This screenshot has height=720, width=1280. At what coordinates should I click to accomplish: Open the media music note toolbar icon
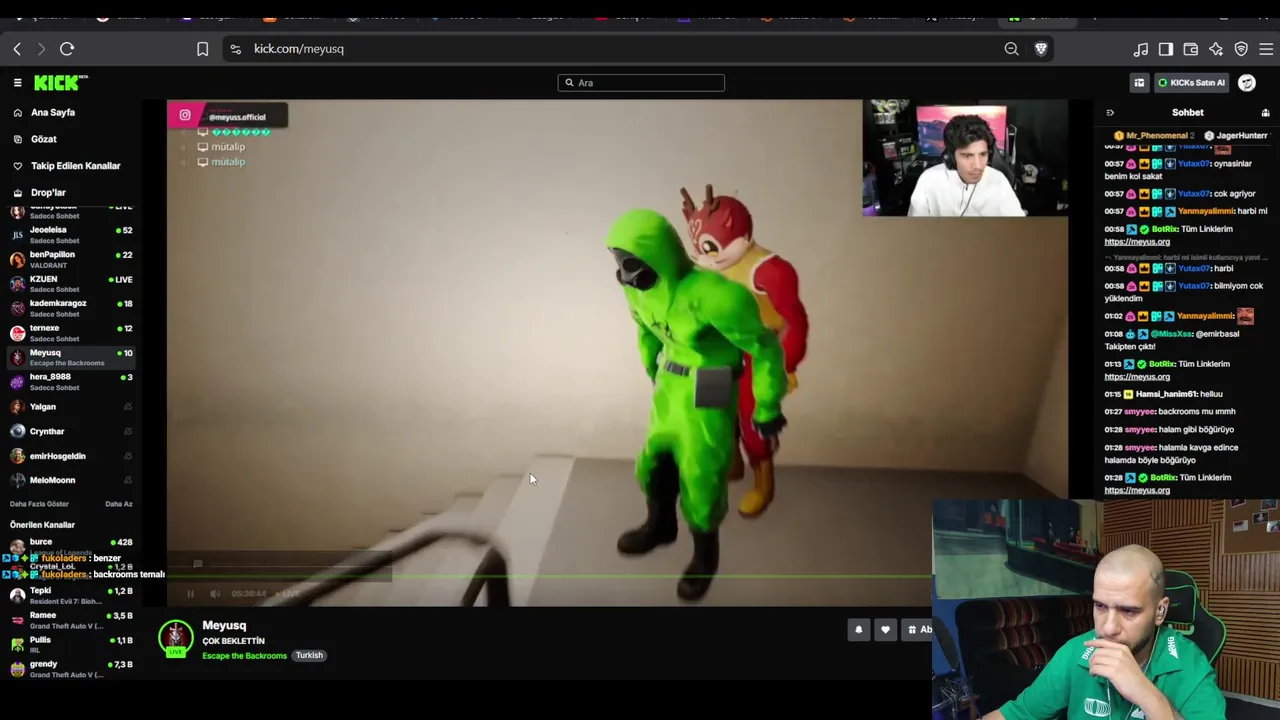pyautogui.click(x=1141, y=49)
